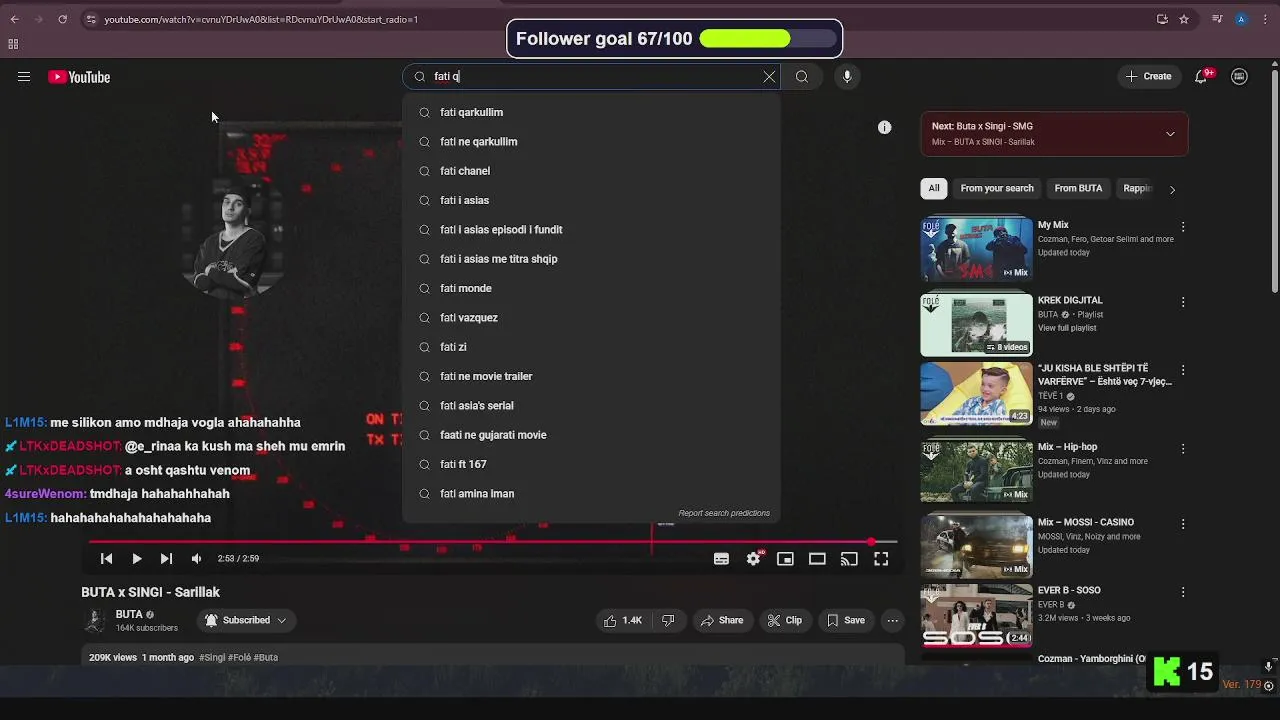This screenshot has width=1280, height=720.
Task: Toggle subtitles on the player
Action: tap(721, 559)
